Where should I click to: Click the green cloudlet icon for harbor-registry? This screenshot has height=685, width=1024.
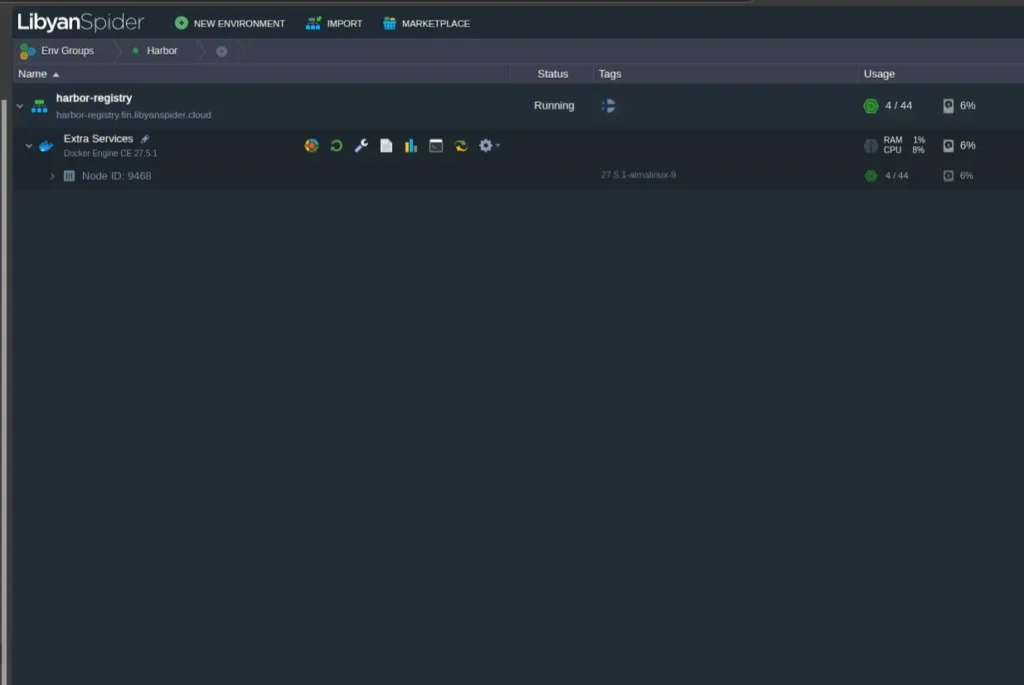(870, 106)
